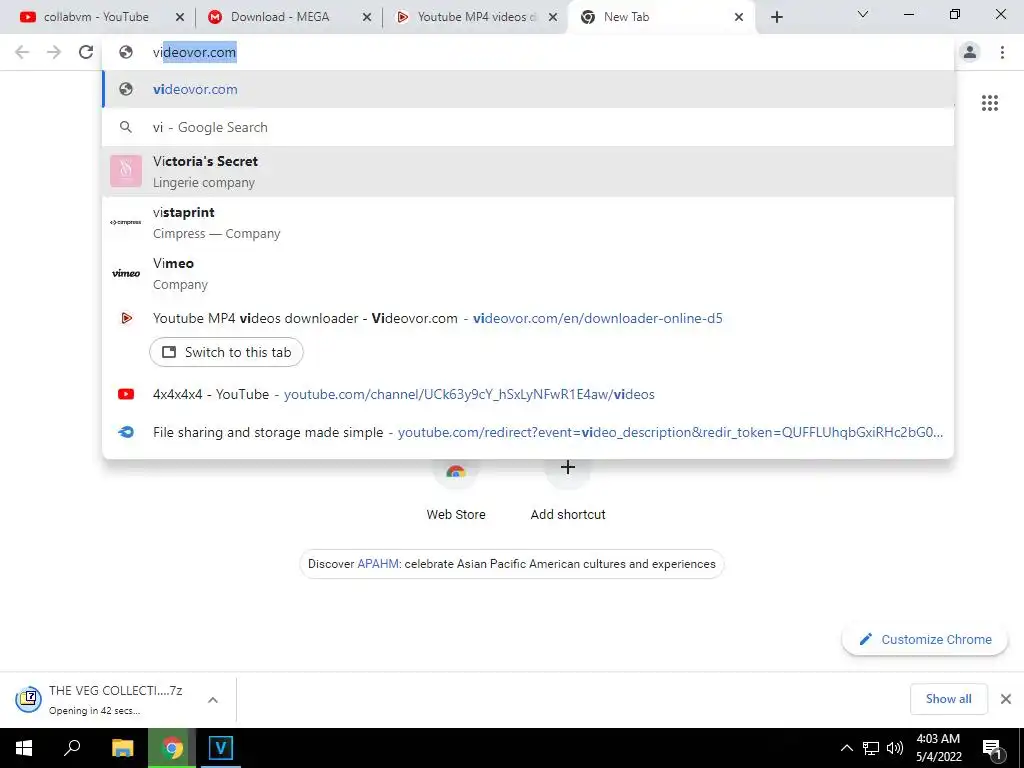
Task: Expand the download item options chevron
Action: point(213,699)
